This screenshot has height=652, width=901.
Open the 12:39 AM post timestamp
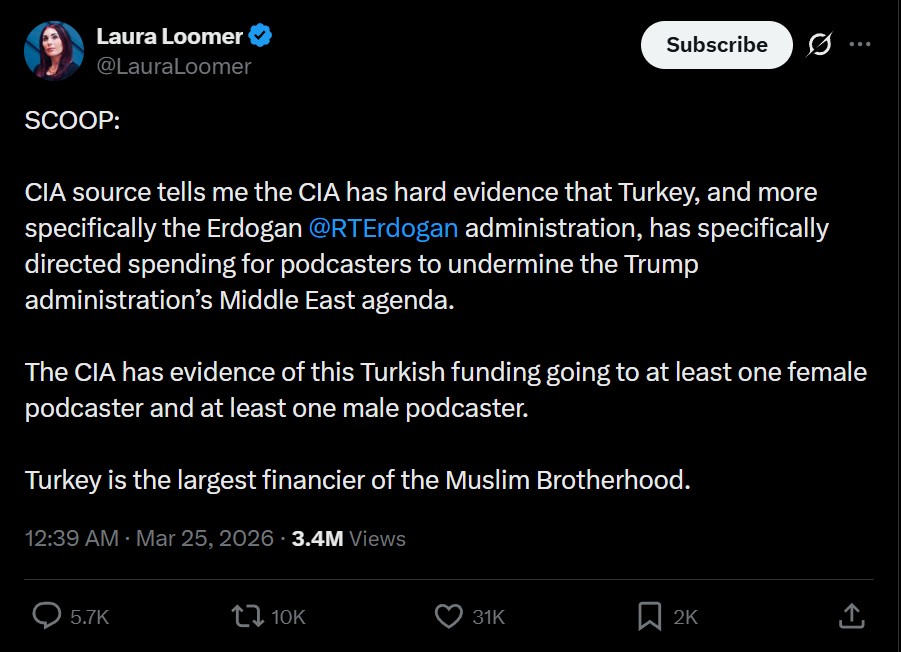72,538
